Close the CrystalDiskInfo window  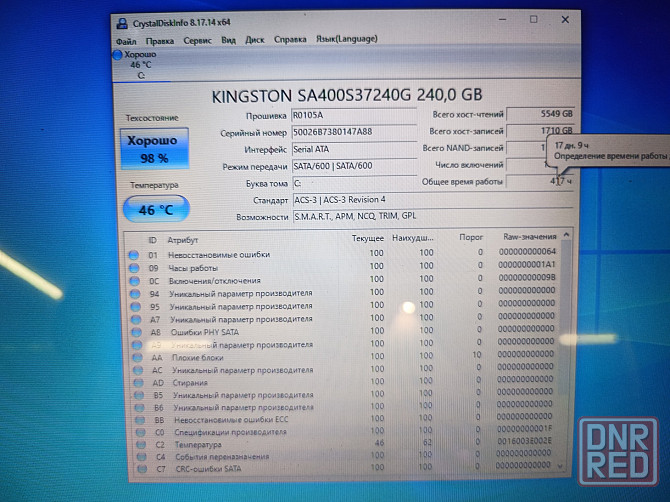[x=565, y=20]
